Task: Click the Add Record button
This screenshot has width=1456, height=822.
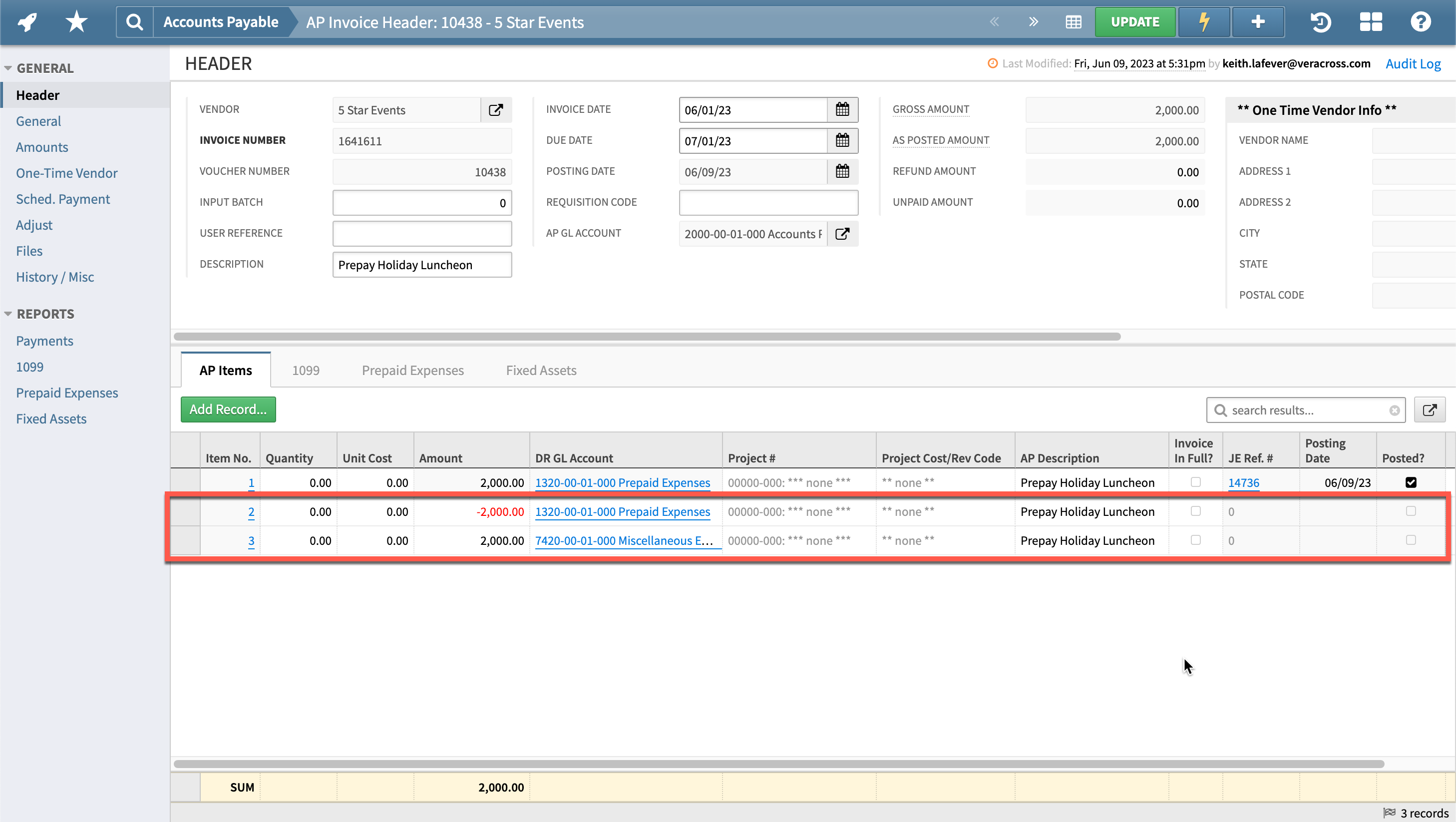Action: 227,409
